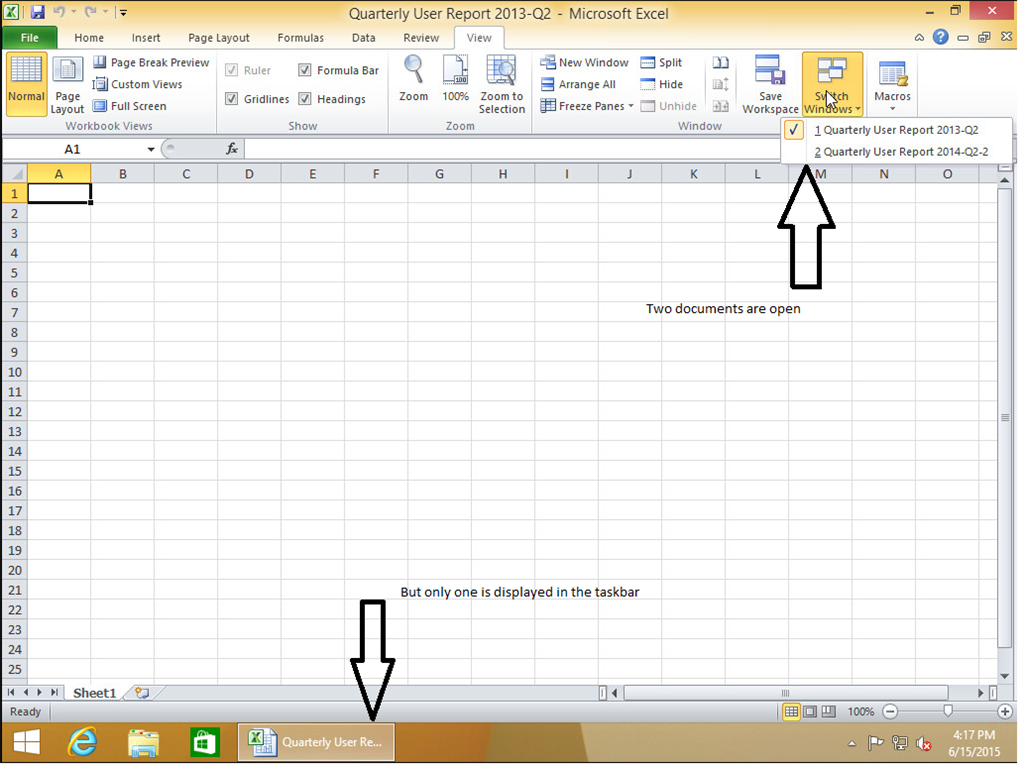
Task: Toggle Headings checkbox
Action: (x=304, y=99)
